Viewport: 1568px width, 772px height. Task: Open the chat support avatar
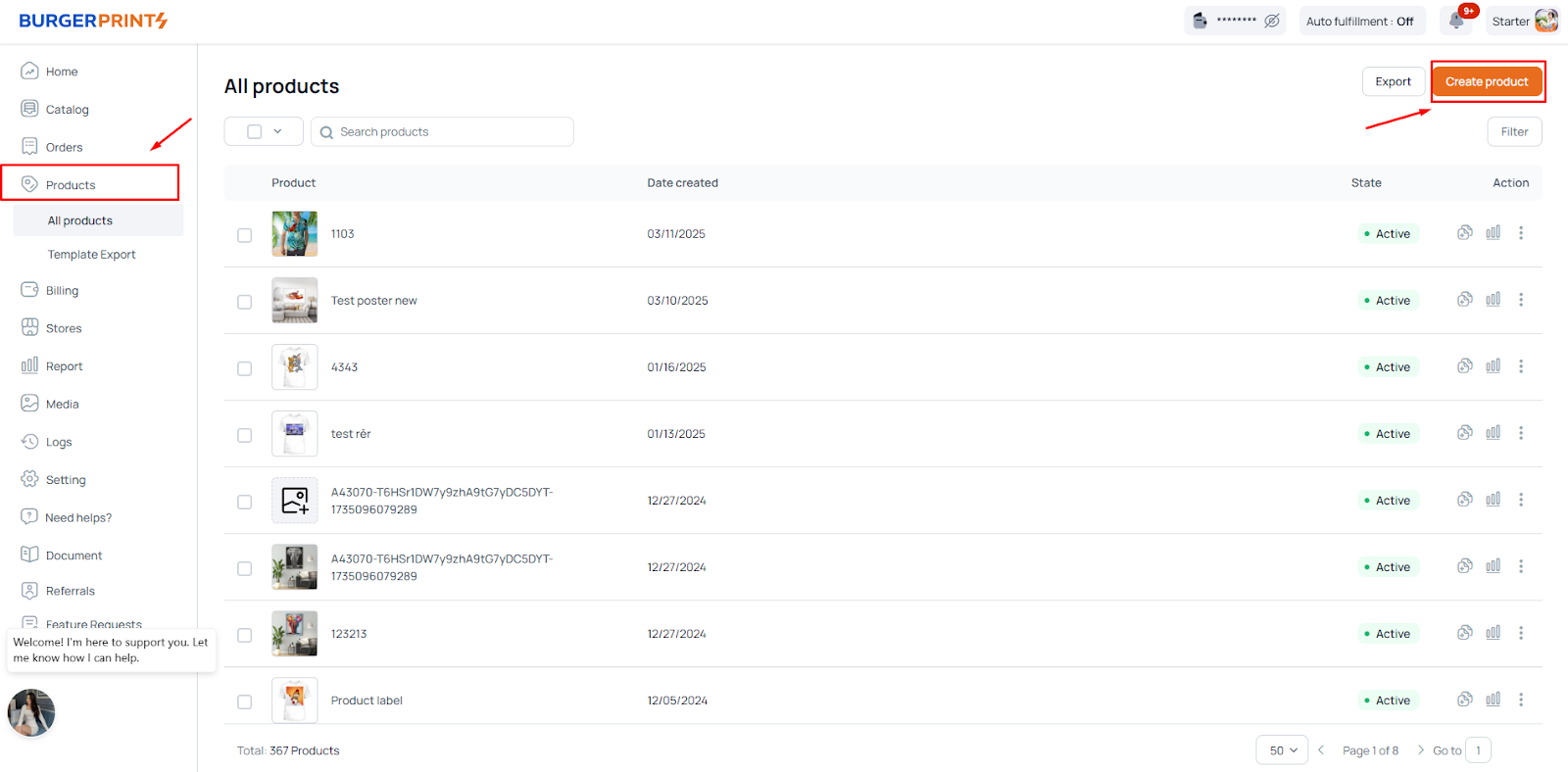pos(31,712)
